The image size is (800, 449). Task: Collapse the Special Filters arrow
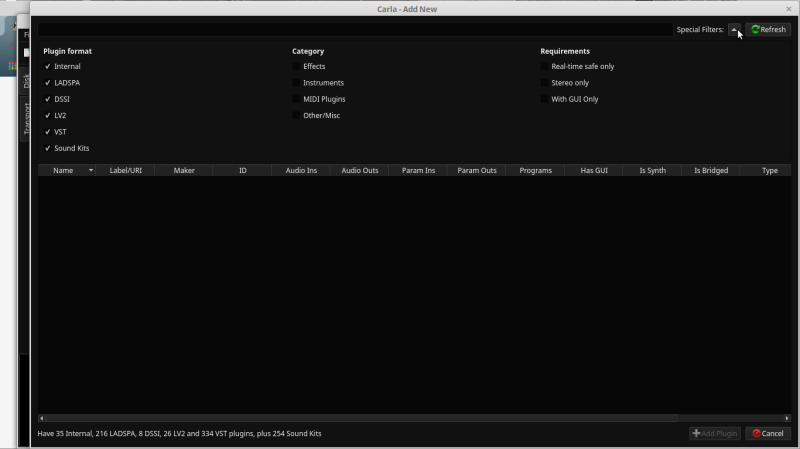click(734, 30)
